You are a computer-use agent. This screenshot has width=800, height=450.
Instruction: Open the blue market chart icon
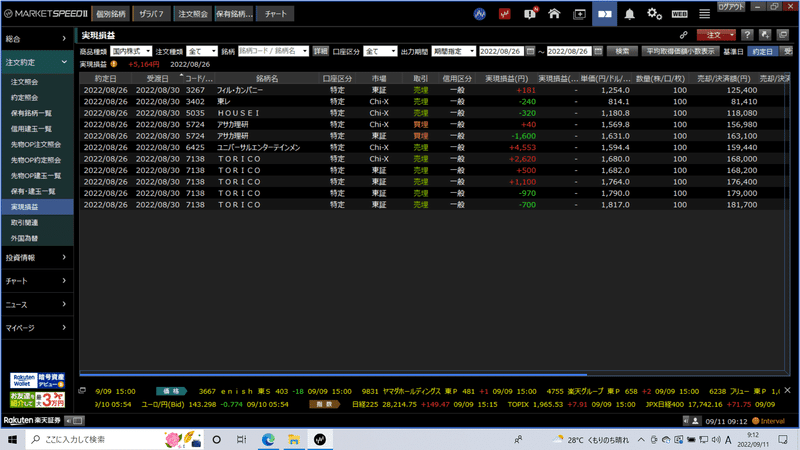pyautogui.click(x=479, y=14)
